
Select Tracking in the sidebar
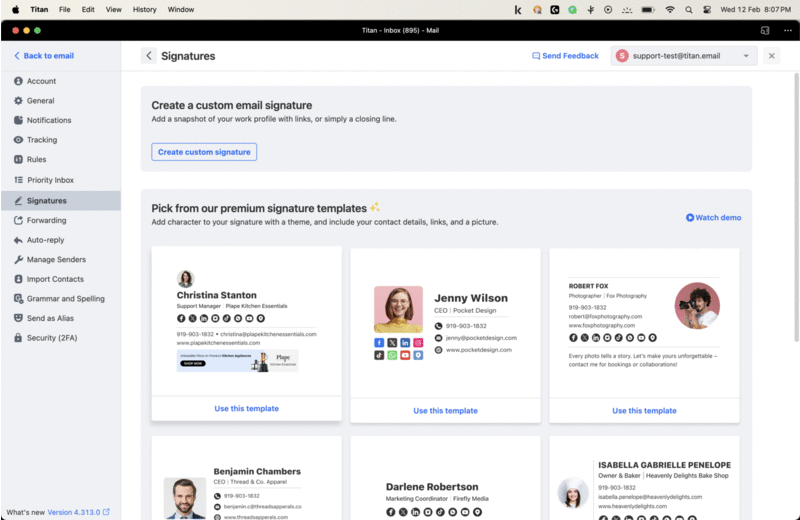(41, 140)
